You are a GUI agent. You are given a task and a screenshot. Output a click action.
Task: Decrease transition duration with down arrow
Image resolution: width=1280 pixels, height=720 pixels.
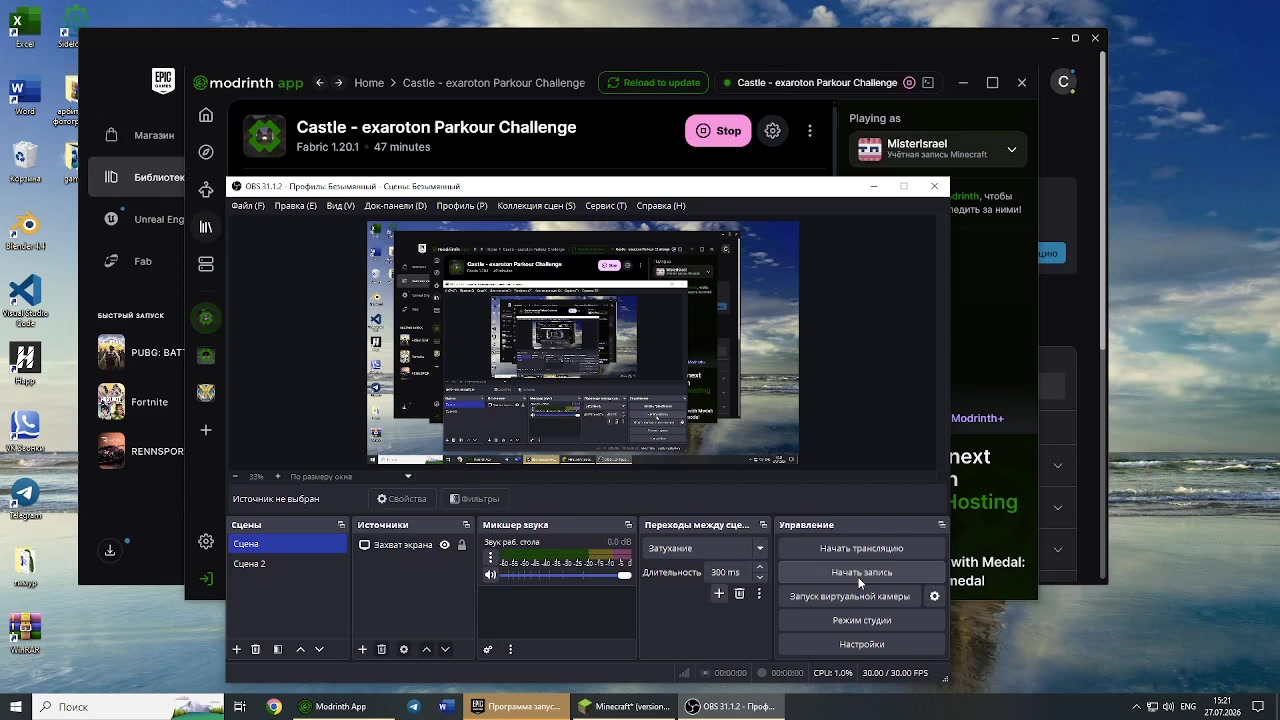coord(760,578)
